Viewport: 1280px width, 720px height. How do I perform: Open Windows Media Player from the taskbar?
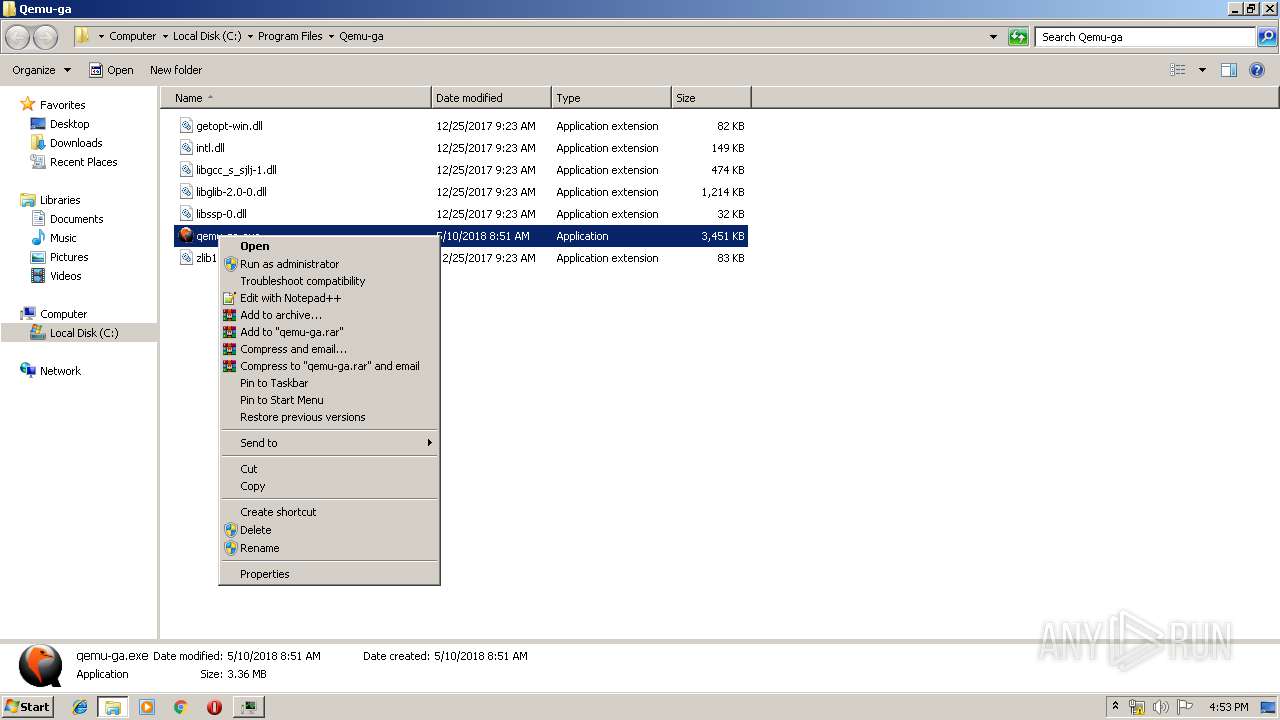147,707
